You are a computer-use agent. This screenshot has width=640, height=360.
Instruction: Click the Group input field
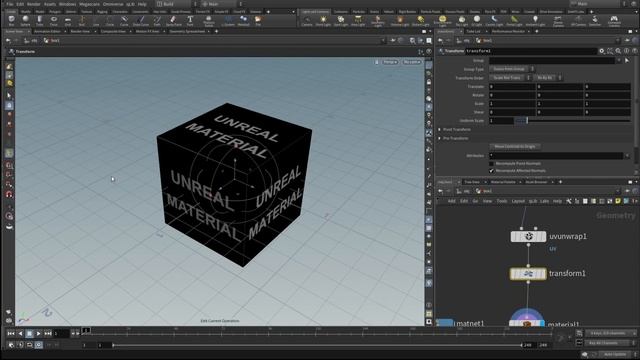click(x=552, y=60)
